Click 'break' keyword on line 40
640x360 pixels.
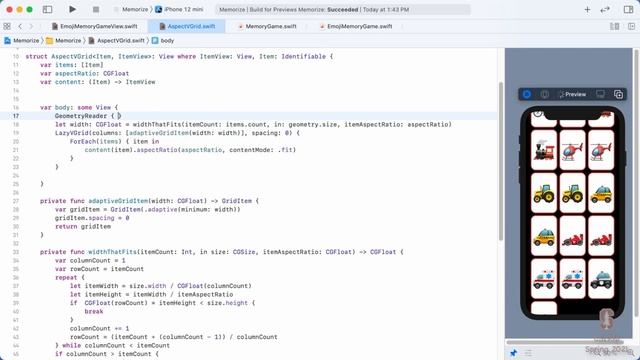tap(94, 311)
